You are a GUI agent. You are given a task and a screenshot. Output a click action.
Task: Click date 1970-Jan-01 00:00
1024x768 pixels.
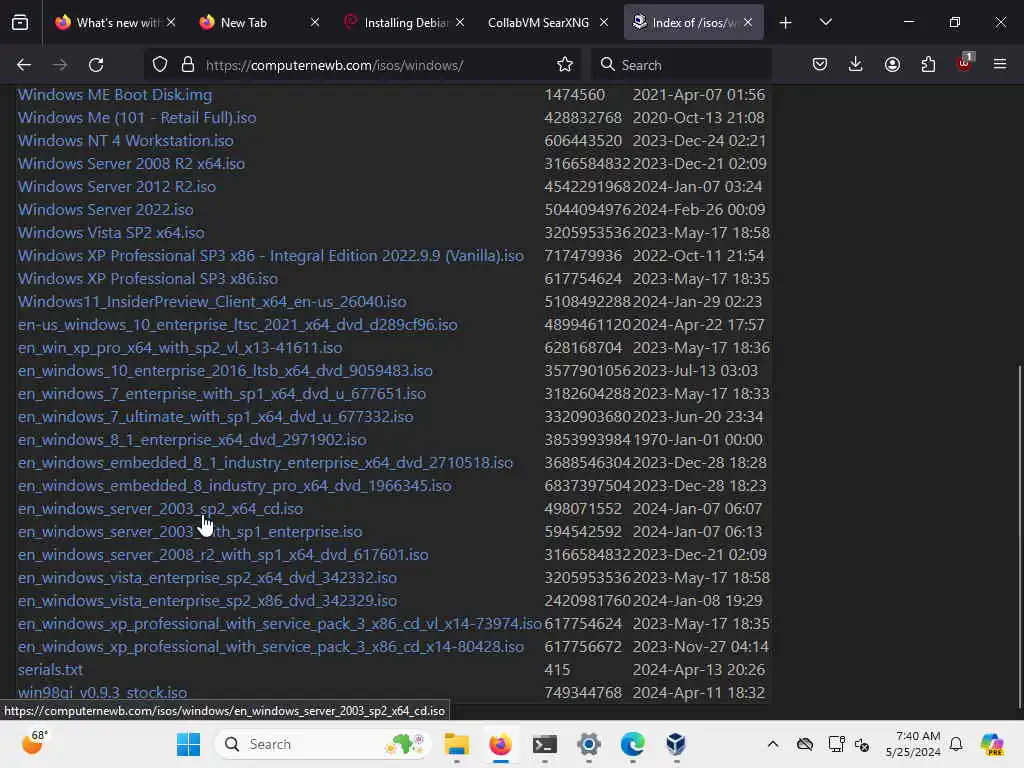pyautogui.click(x=697, y=440)
